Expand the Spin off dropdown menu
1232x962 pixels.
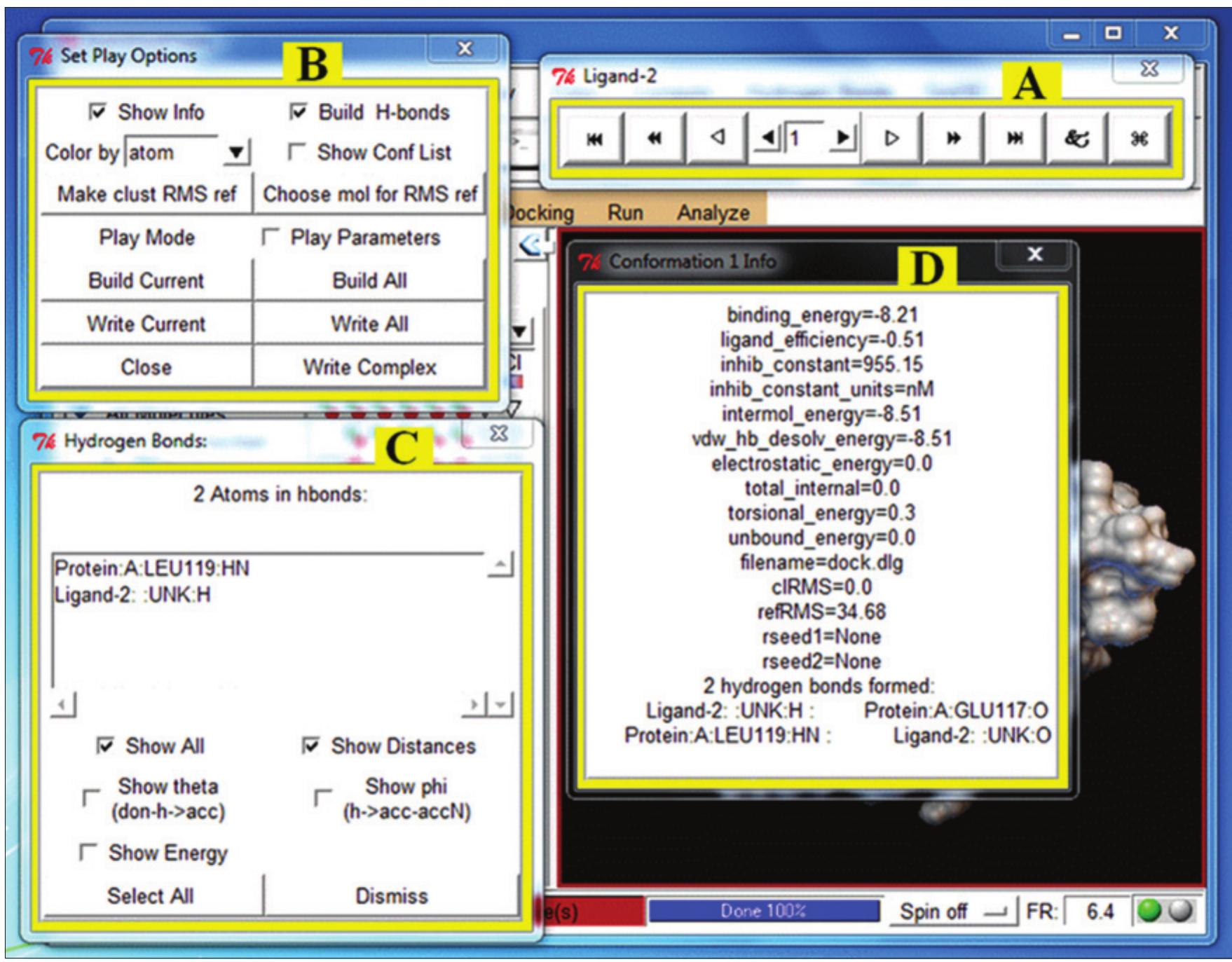coord(994,912)
